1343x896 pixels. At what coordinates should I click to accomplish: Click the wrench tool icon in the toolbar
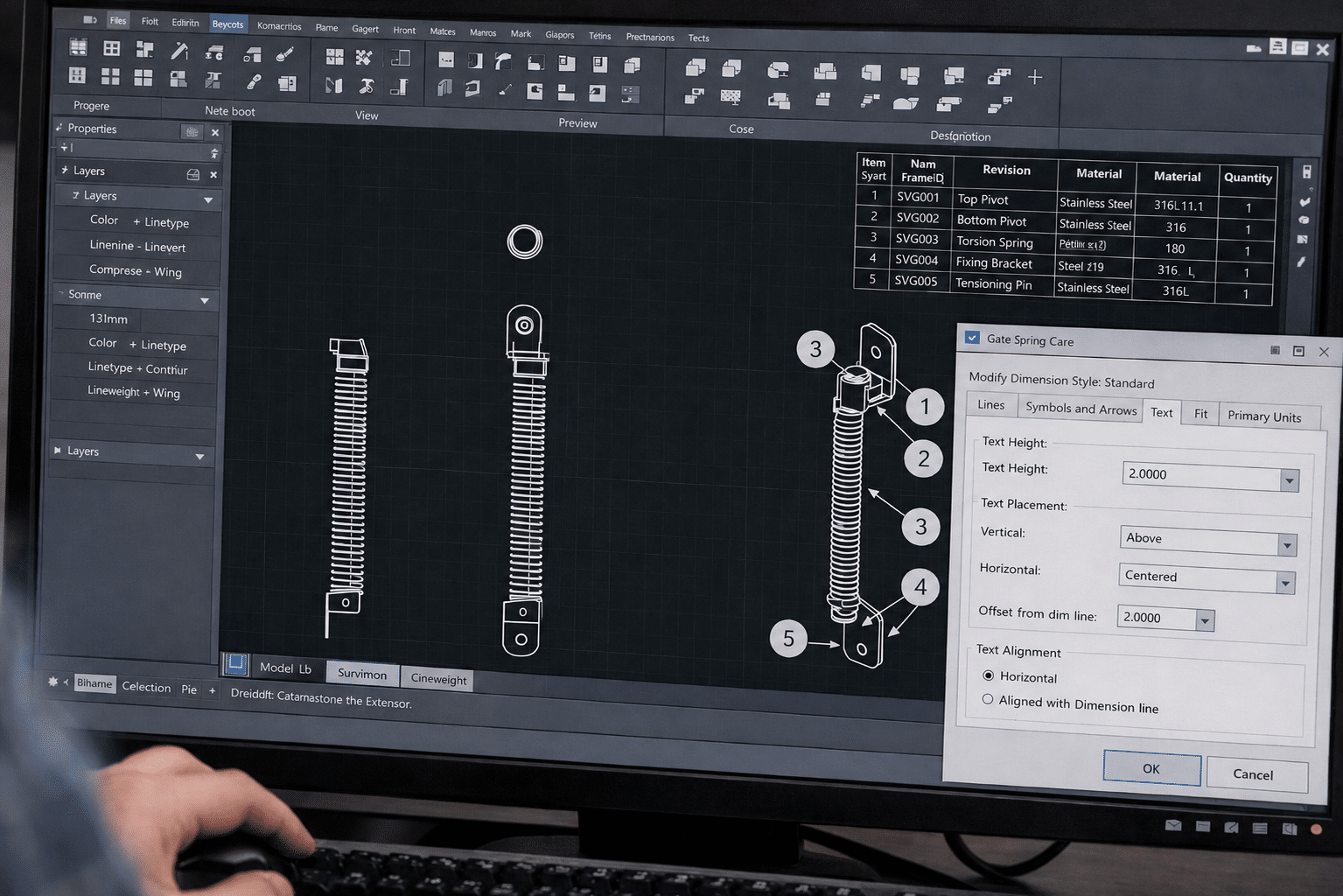[254, 82]
